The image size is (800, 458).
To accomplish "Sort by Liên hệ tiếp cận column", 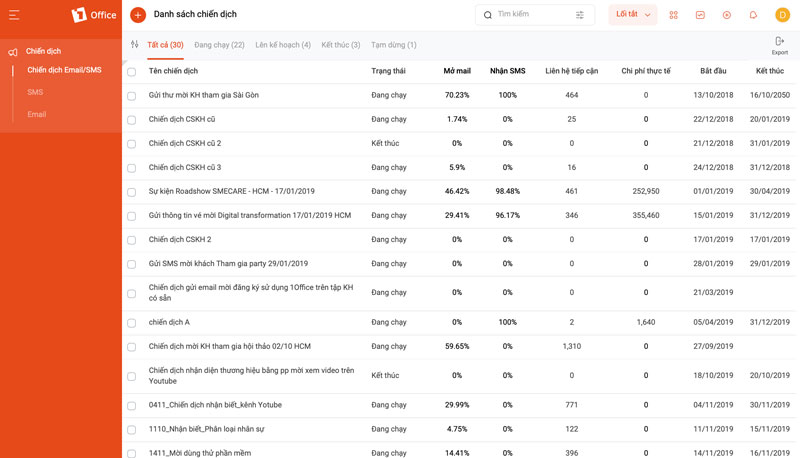I will click(571, 71).
